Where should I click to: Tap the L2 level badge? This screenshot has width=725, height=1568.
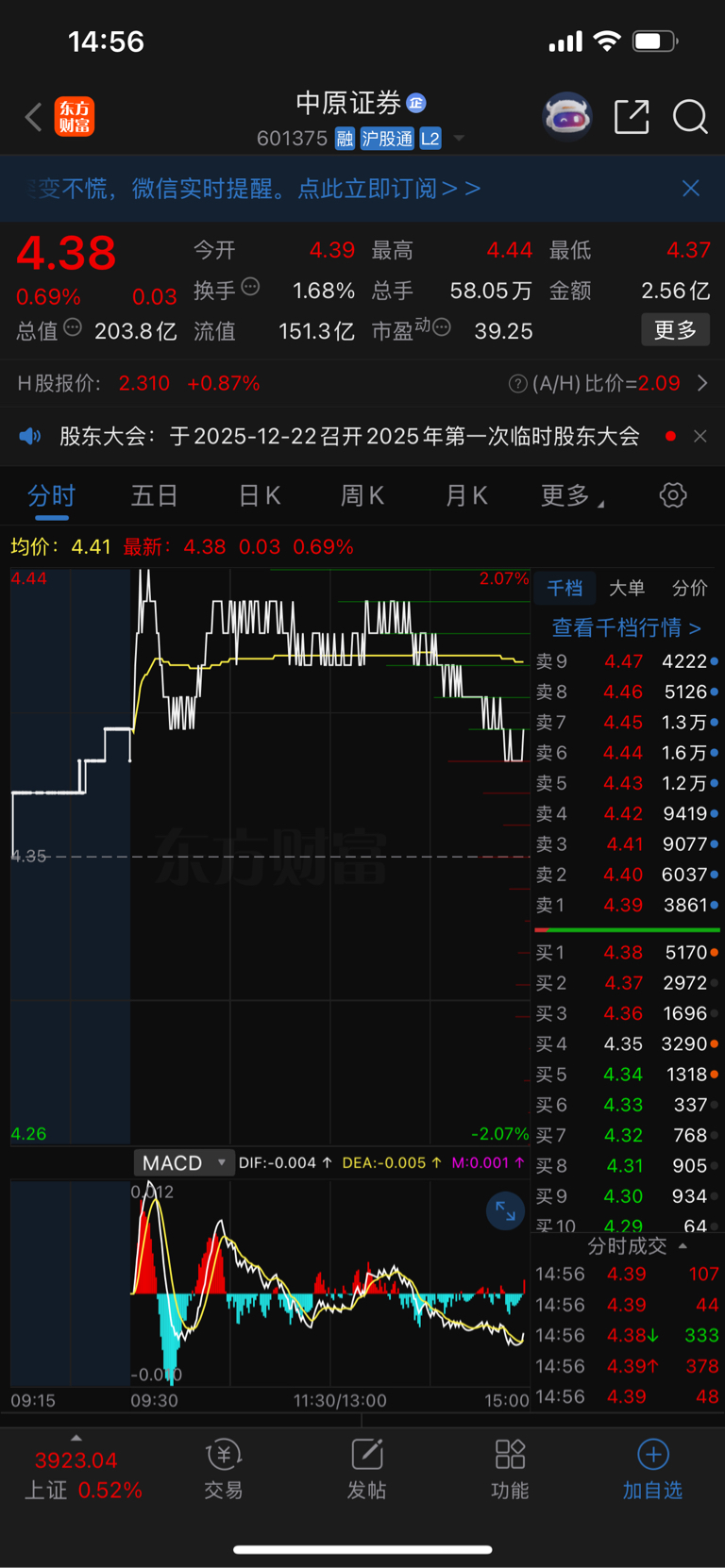430,139
